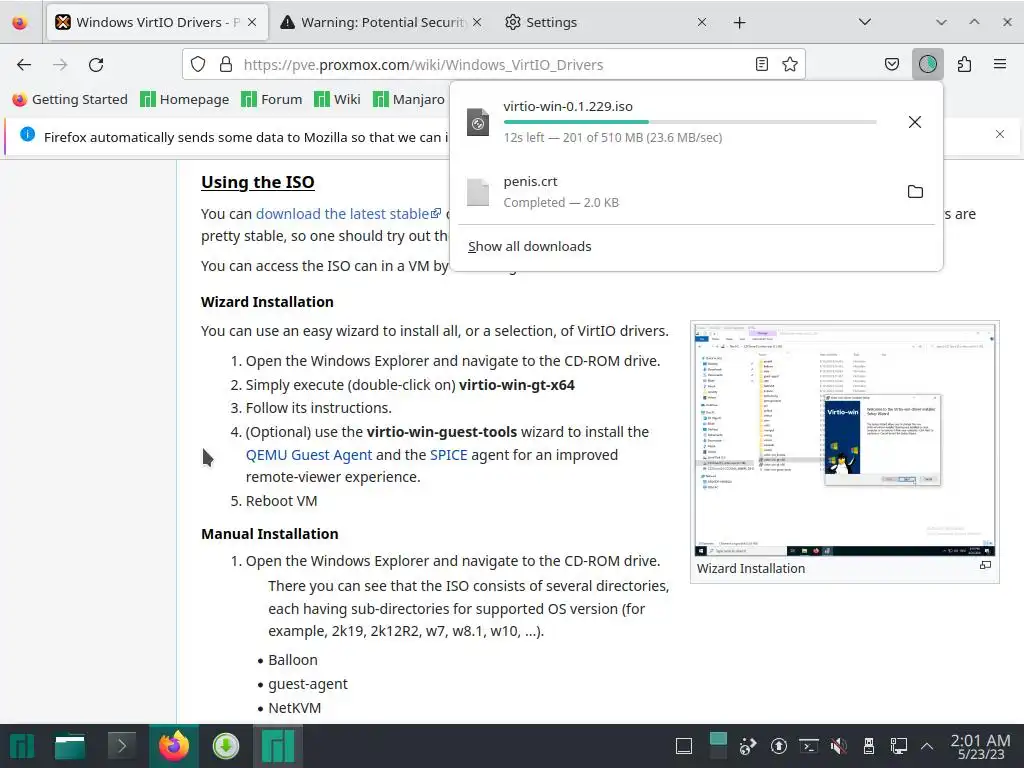Screen dimensions: 1024x768
Task: Click the Firefox taskbar icon
Action: [173, 746]
